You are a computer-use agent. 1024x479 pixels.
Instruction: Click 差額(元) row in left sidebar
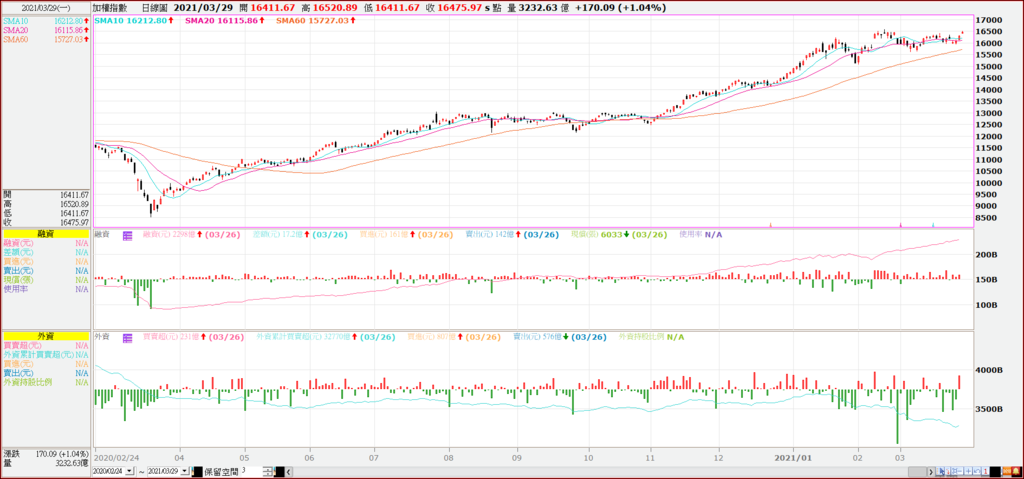pyautogui.click(x=46, y=252)
